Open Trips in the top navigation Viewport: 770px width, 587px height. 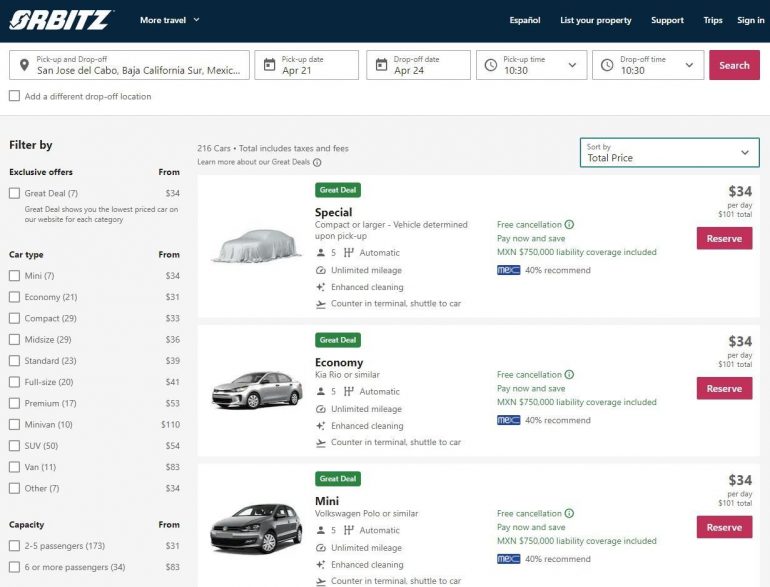(x=712, y=20)
